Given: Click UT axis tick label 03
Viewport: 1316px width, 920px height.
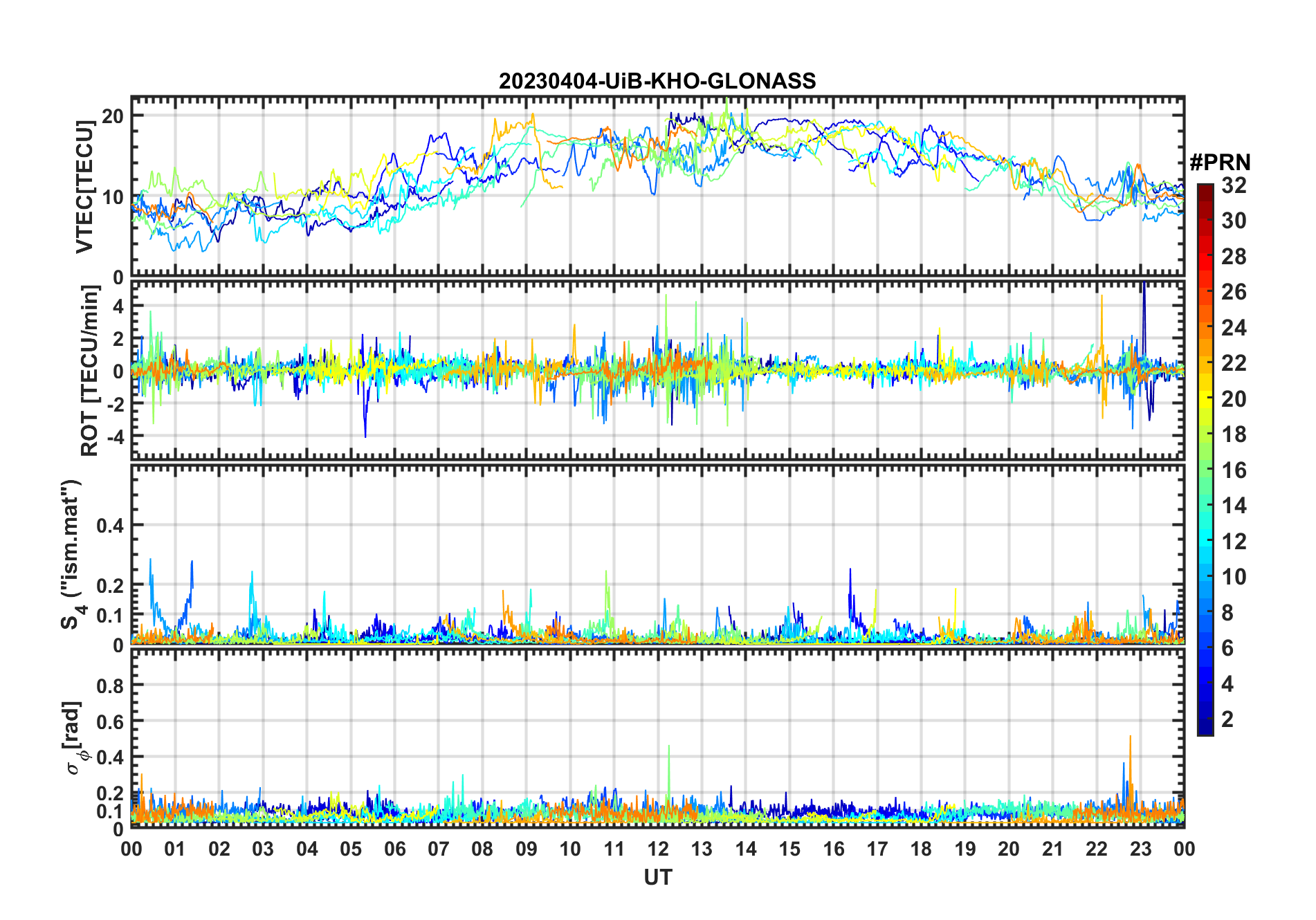Looking at the screenshot, I should point(263,849).
